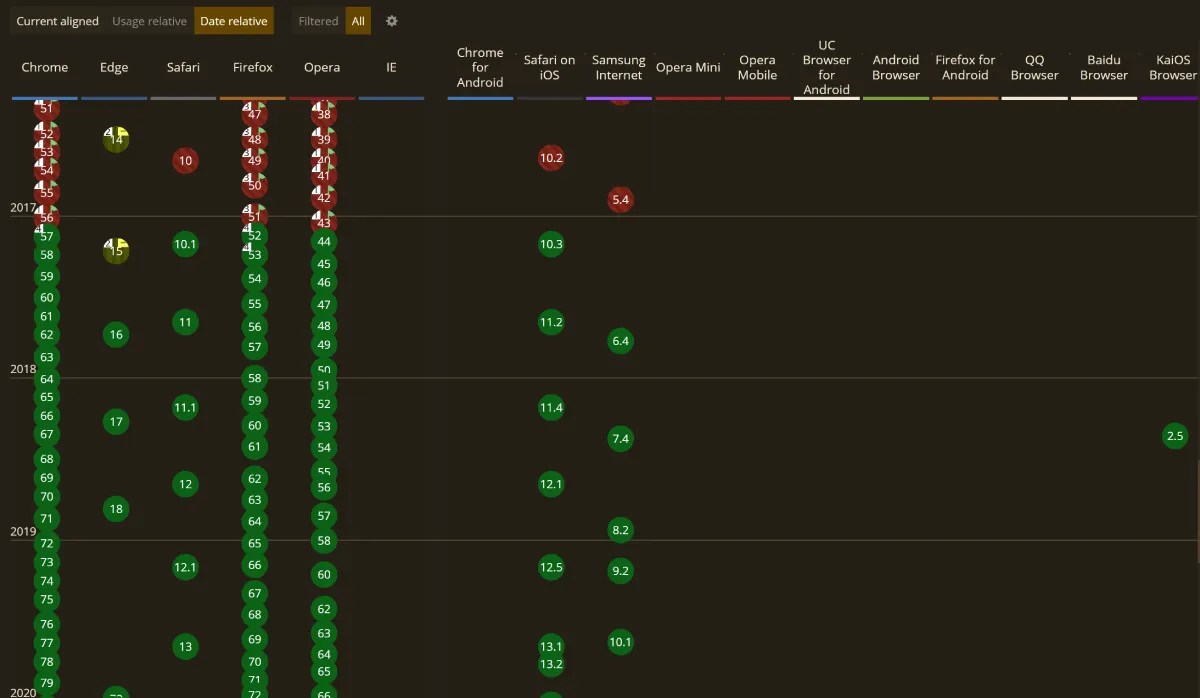Screen dimensions: 1200x698
Task: Click the Firefox column header
Action: tap(253, 67)
